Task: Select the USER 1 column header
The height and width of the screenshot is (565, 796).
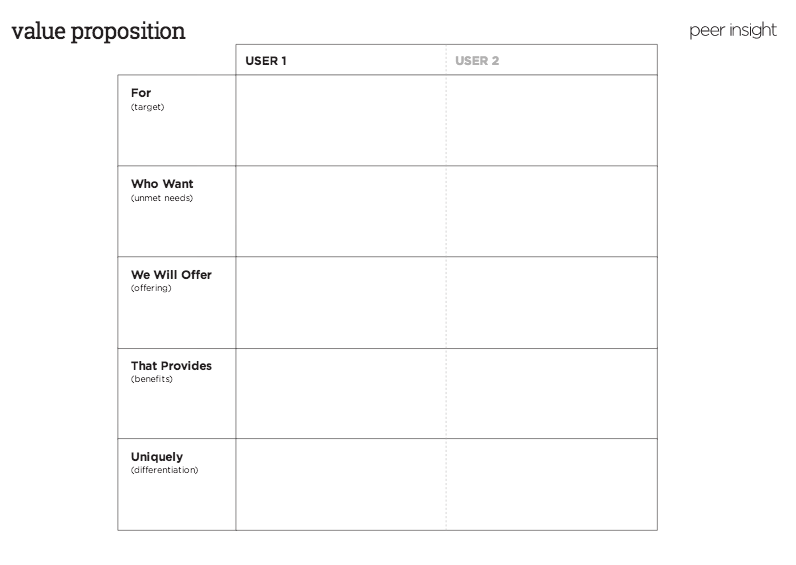Action: pyautogui.click(x=266, y=61)
